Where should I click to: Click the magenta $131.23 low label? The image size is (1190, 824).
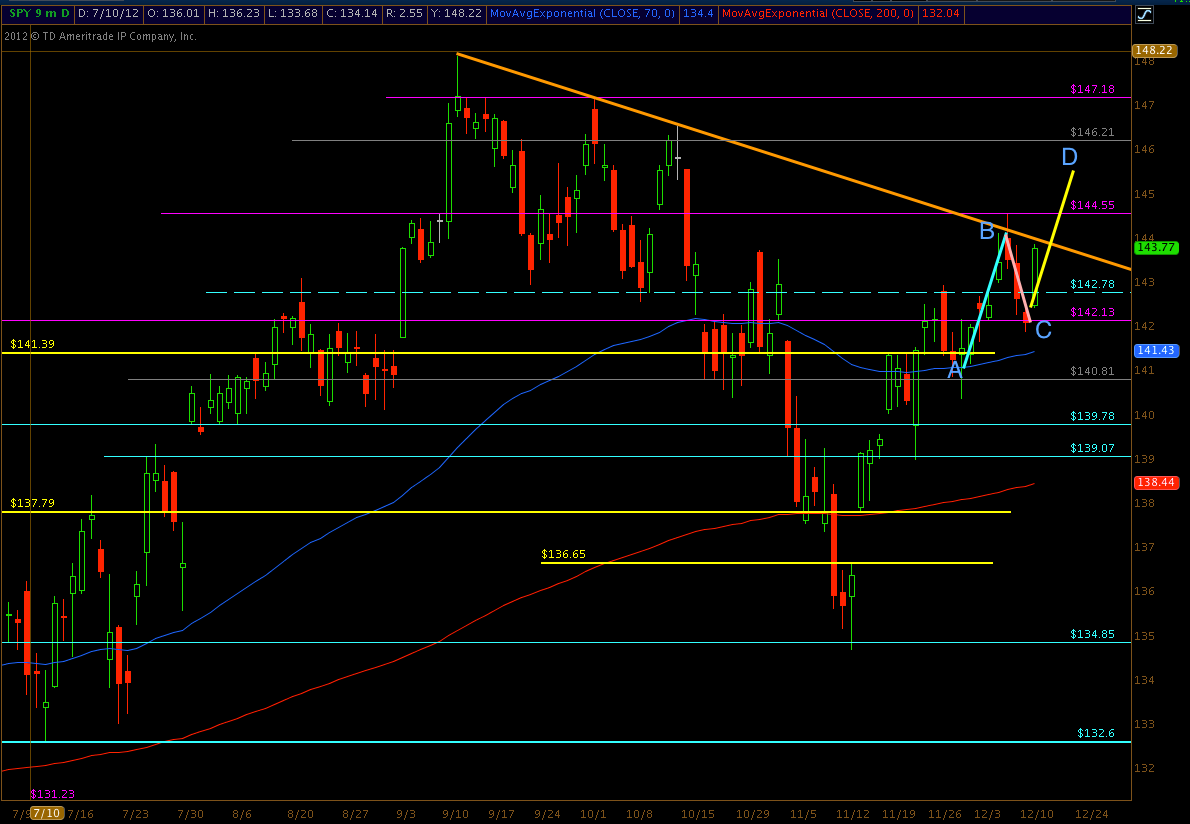click(x=51, y=793)
